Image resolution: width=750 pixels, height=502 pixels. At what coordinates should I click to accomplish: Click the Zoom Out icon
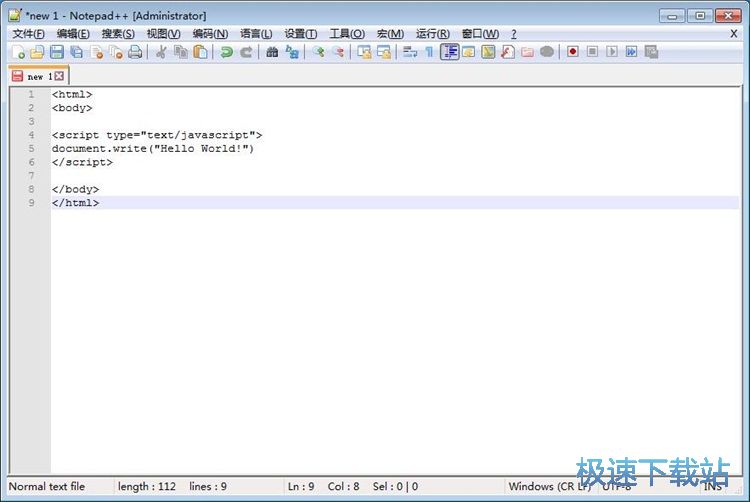pos(338,52)
